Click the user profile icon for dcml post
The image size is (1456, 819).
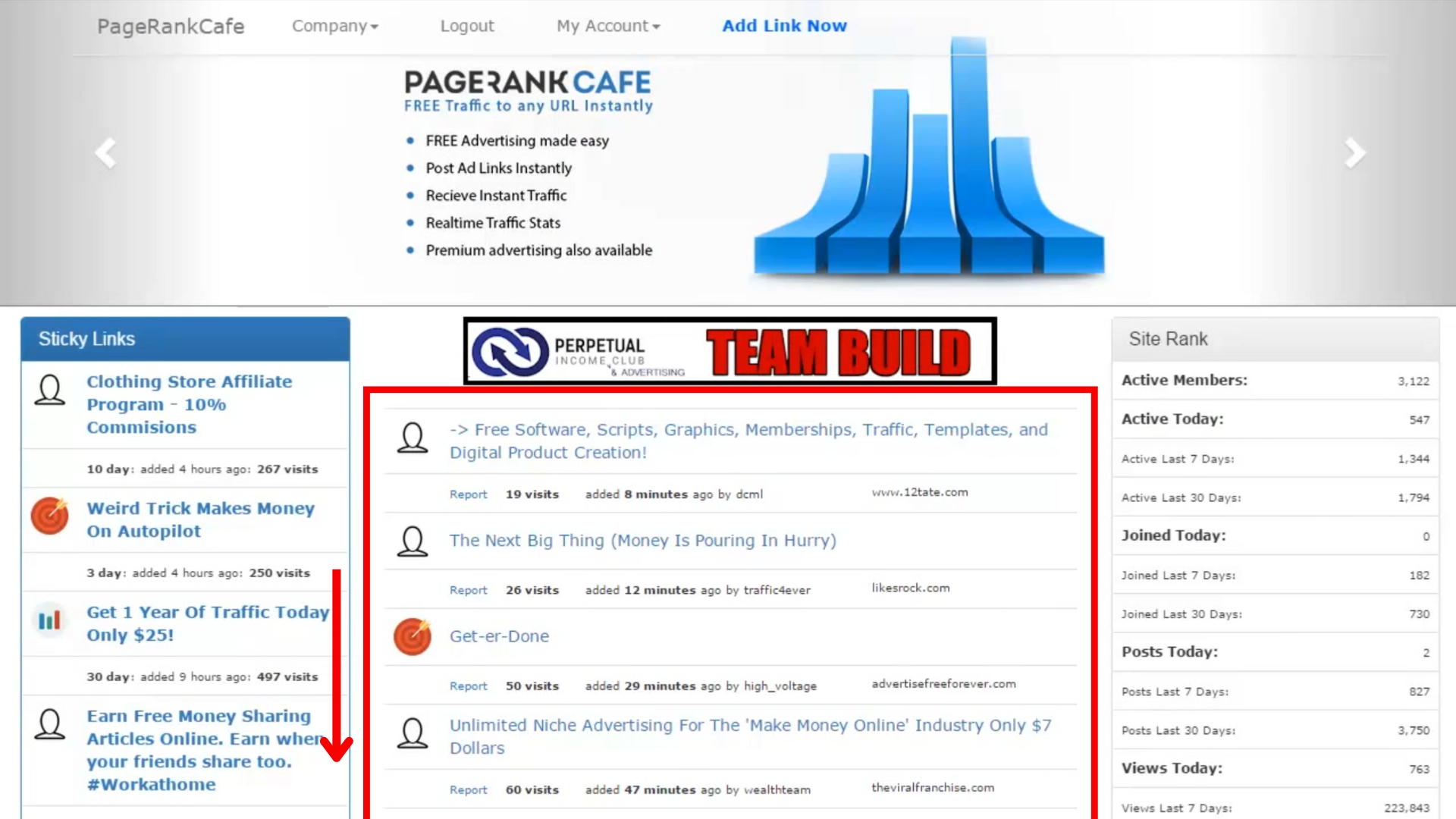pyautogui.click(x=413, y=440)
